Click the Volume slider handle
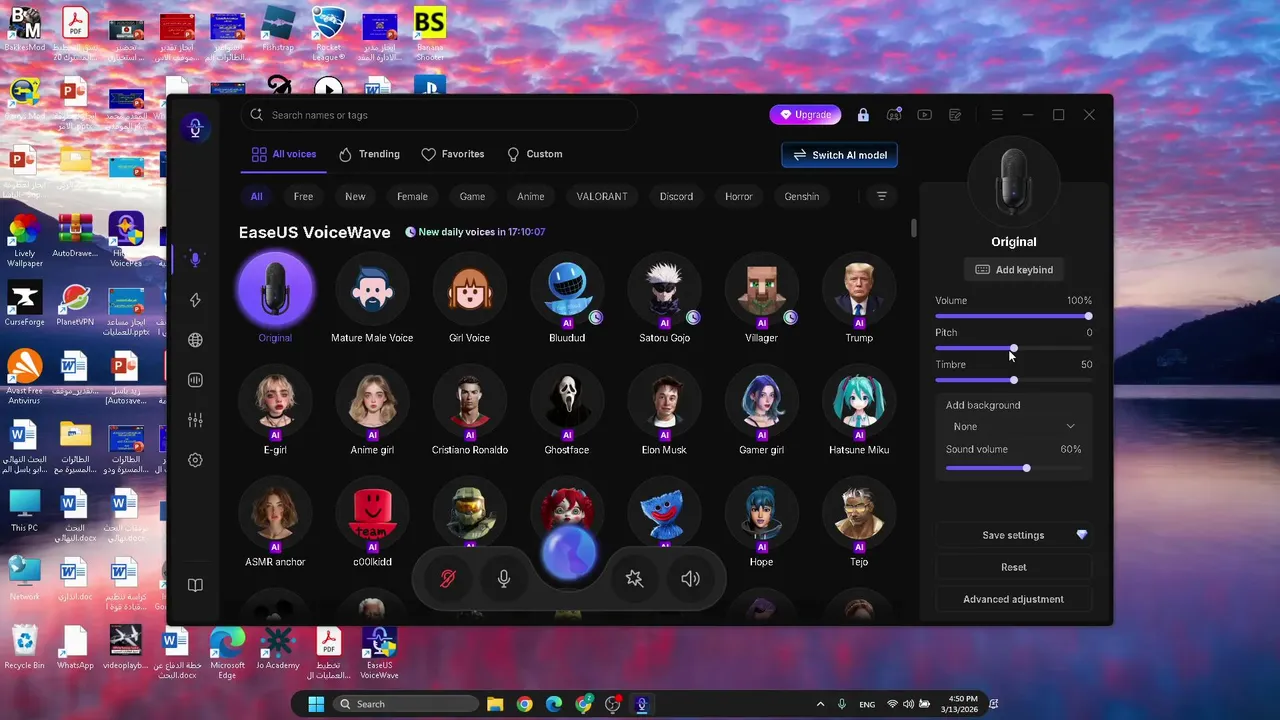This screenshot has height=720, width=1280. click(x=1088, y=316)
